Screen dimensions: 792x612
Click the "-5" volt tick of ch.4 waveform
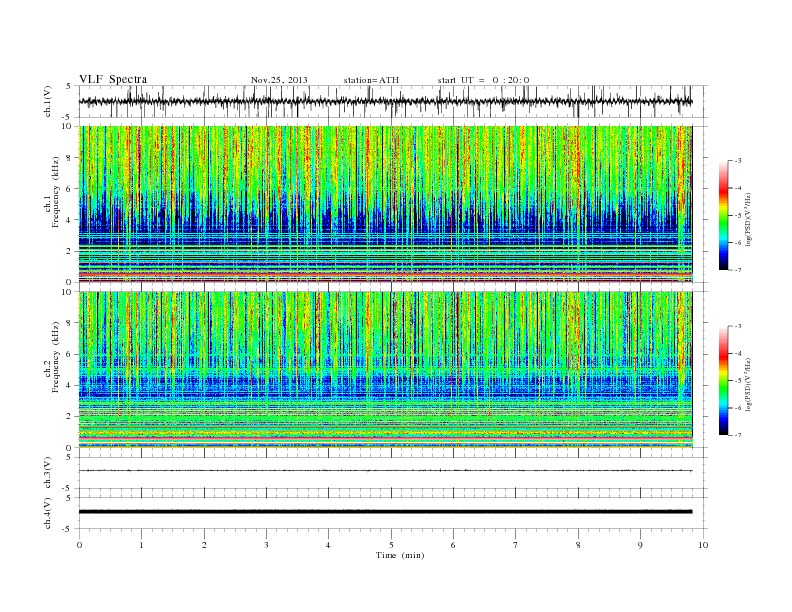[68, 529]
